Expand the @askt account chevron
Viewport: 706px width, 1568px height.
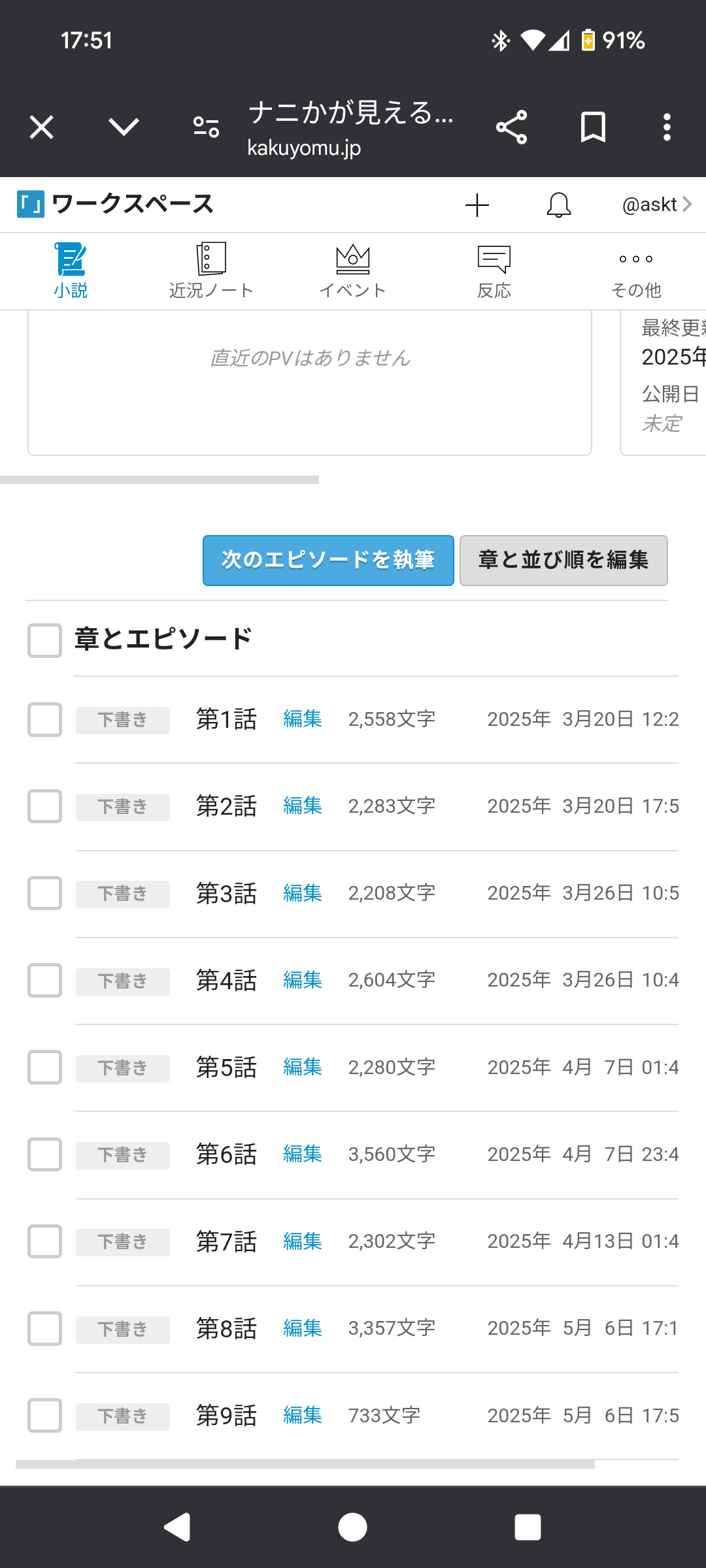point(686,204)
